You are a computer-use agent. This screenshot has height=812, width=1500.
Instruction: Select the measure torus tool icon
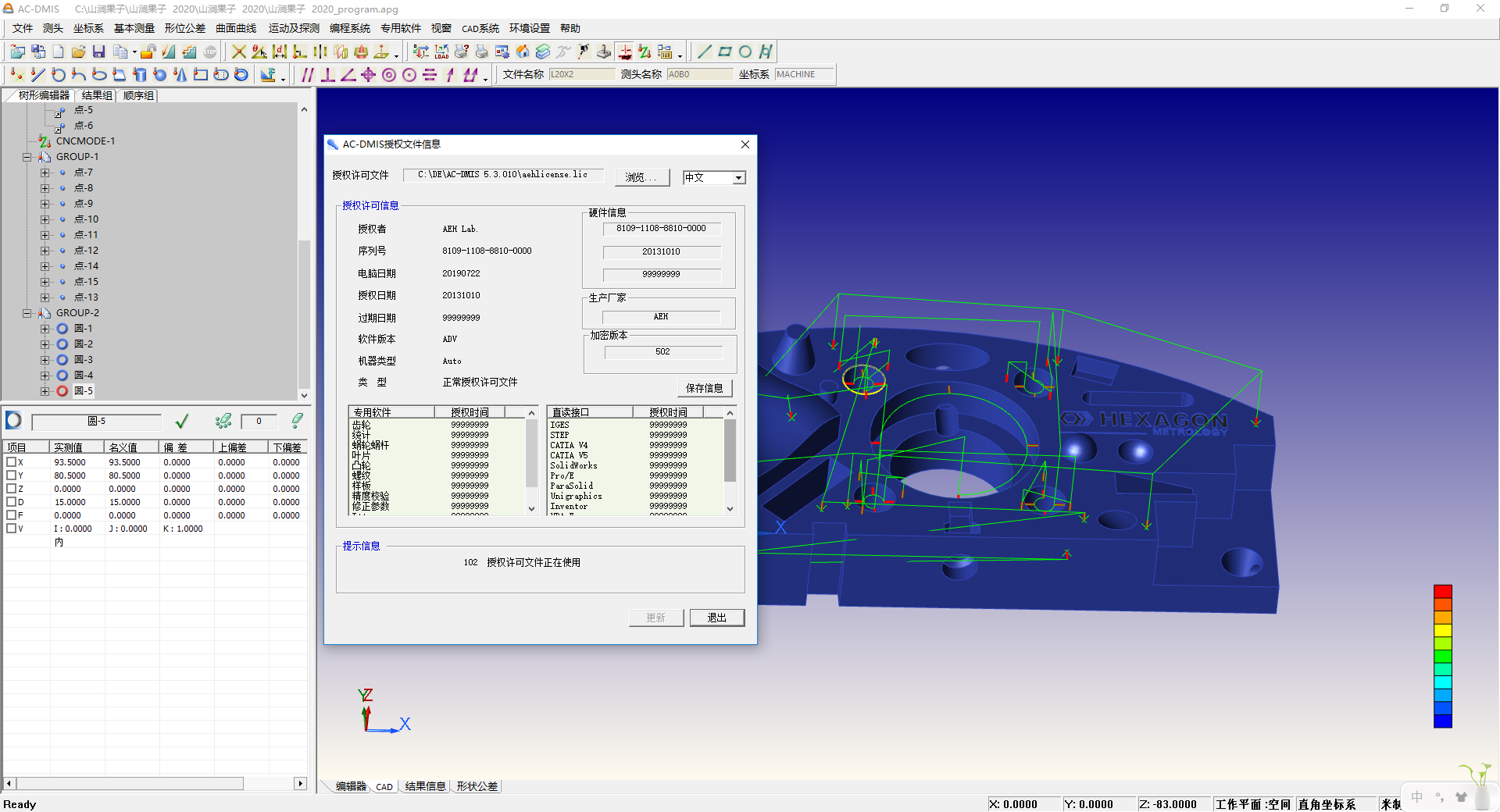coord(241,75)
